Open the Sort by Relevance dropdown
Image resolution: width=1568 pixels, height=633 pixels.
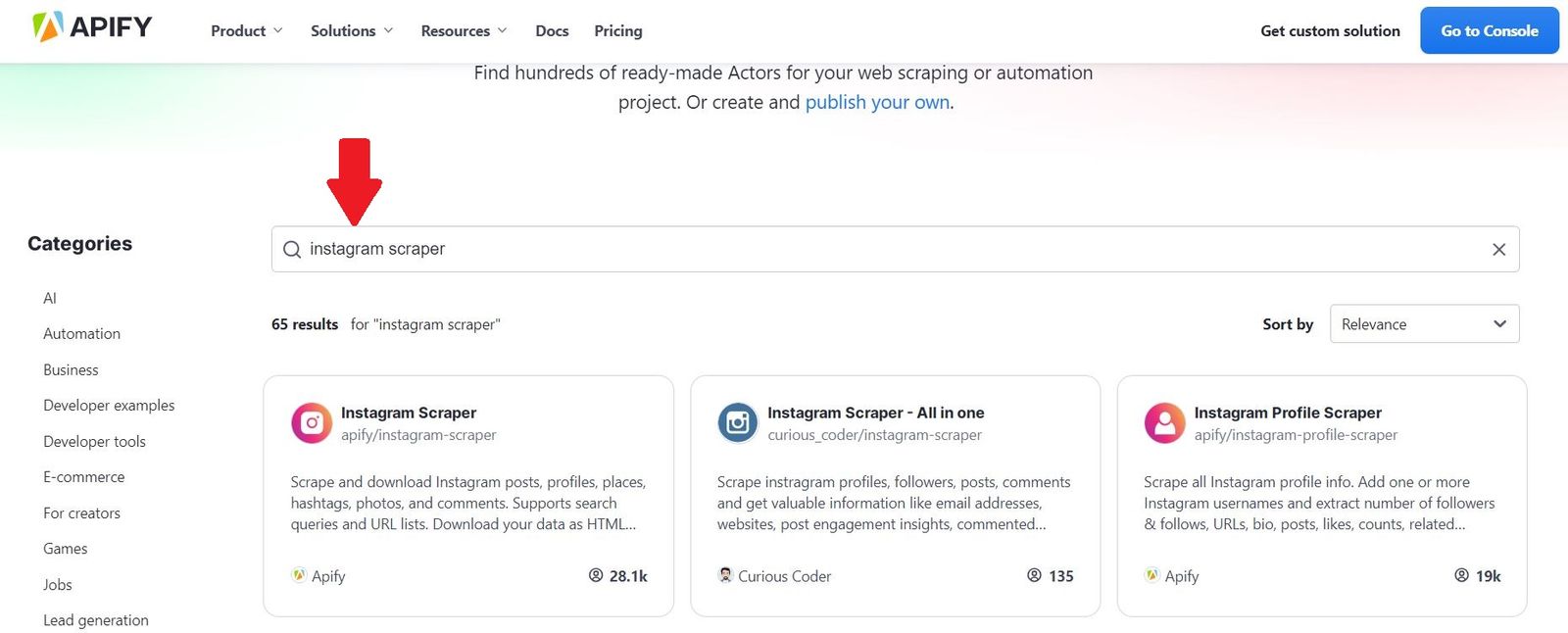[1423, 323]
